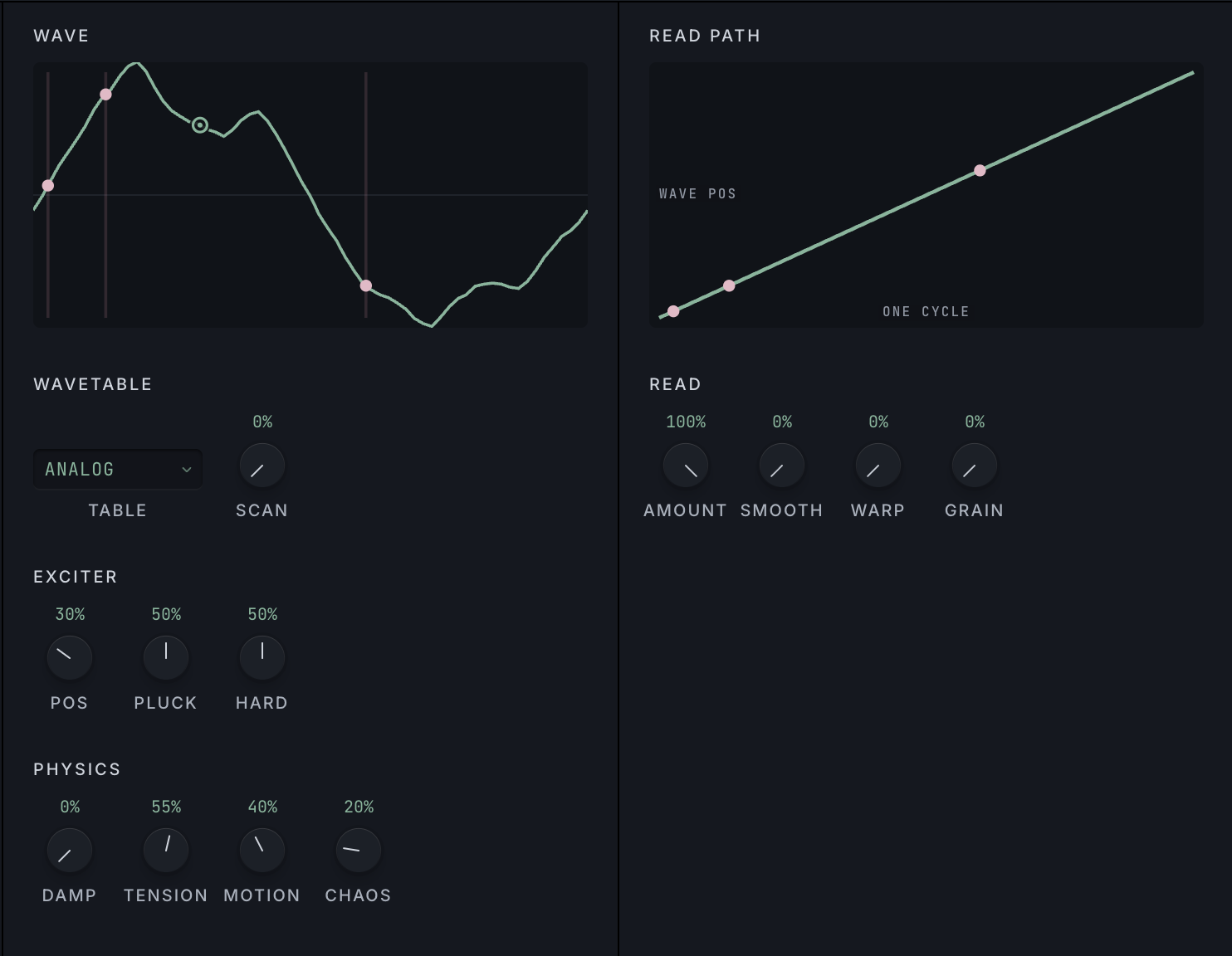Click the HARD knob
Screen dimensions: 1232x956
[262, 658]
